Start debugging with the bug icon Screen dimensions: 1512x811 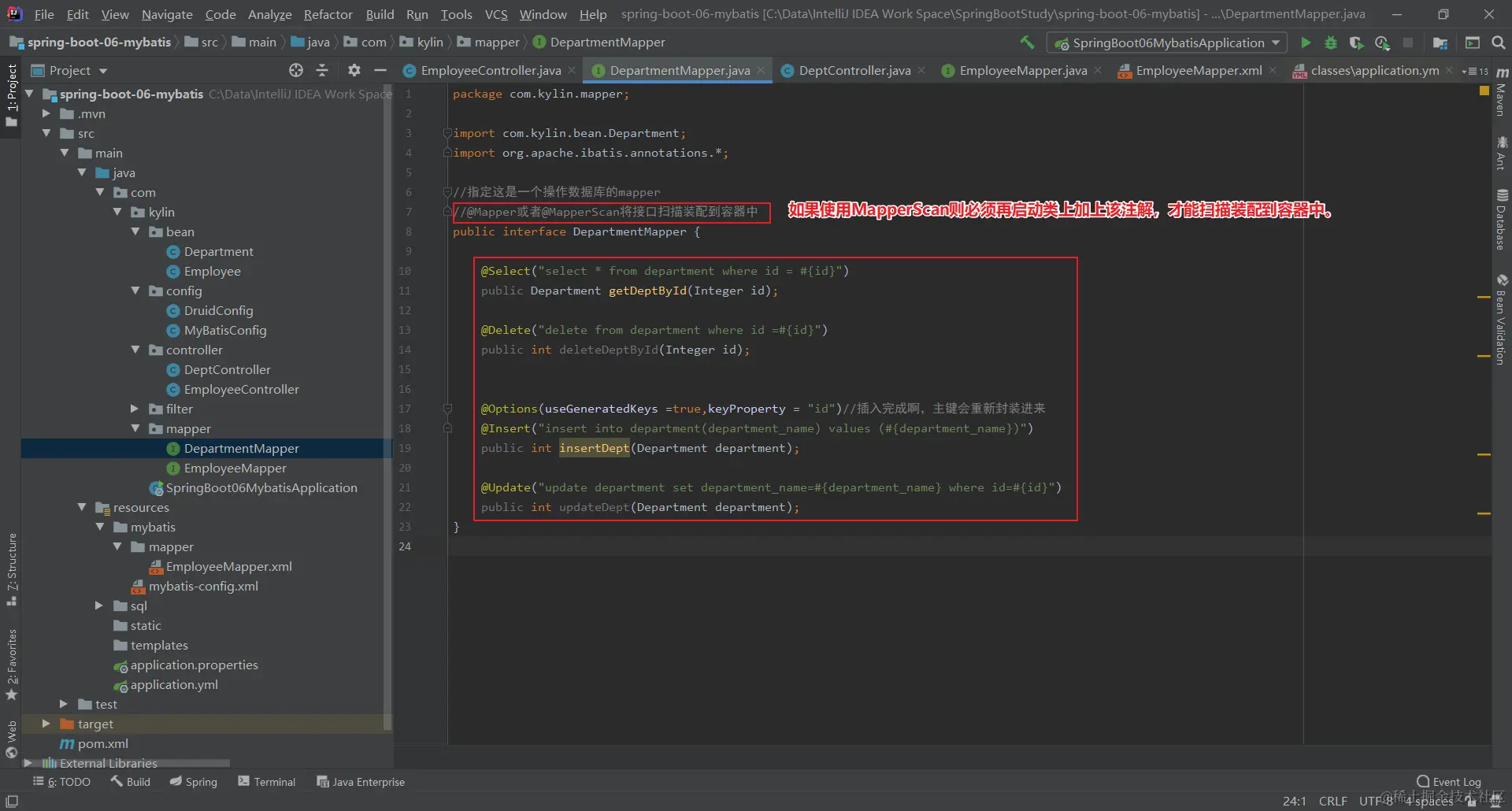click(x=1331, y=43)
